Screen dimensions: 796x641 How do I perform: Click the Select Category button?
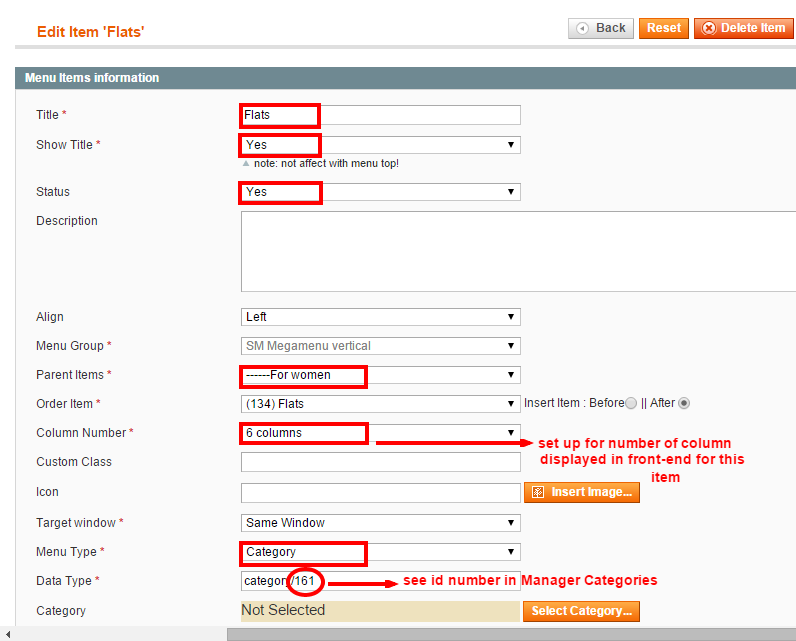582,611
